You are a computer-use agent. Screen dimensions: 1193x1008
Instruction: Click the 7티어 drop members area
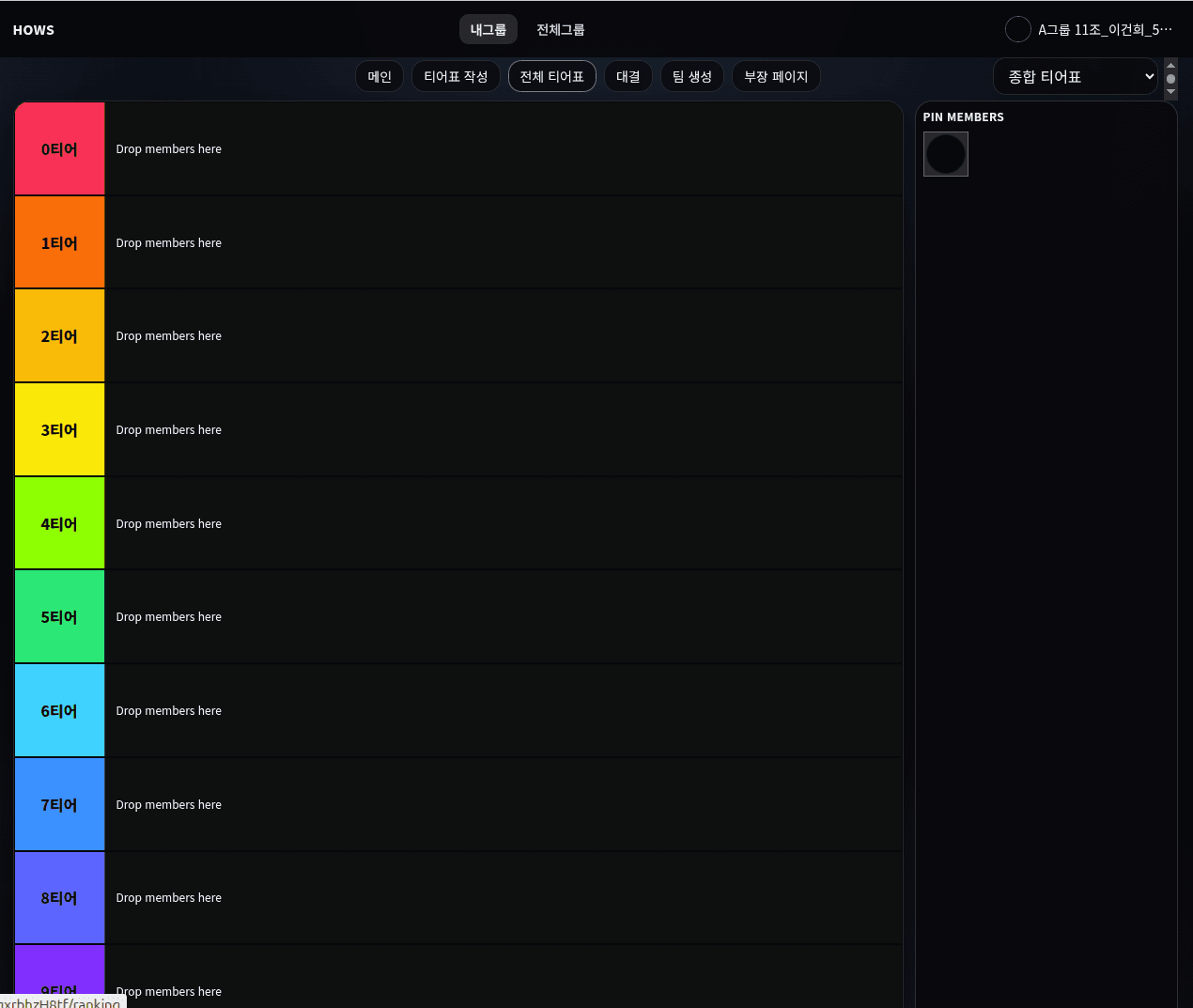(x=504, y=804)
